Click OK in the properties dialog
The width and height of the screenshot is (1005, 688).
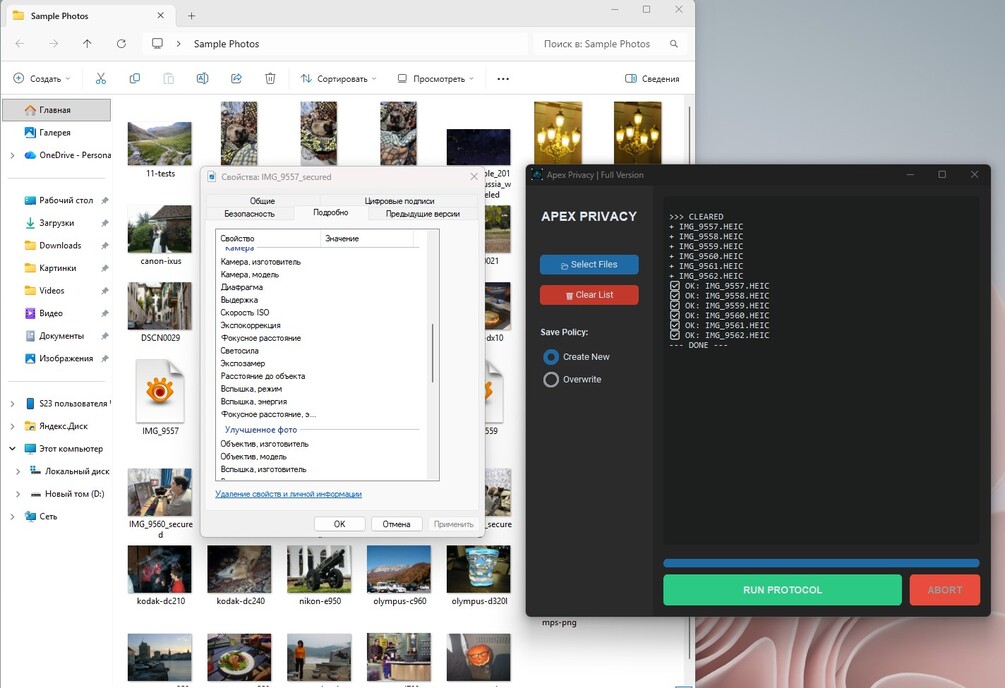pos(340,524)
